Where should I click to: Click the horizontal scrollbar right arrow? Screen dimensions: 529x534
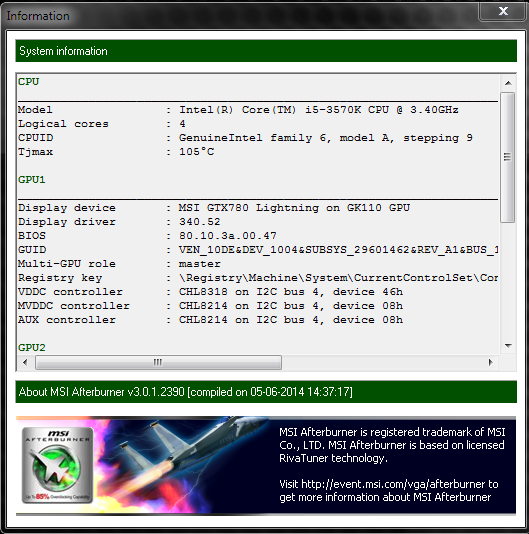490,362
